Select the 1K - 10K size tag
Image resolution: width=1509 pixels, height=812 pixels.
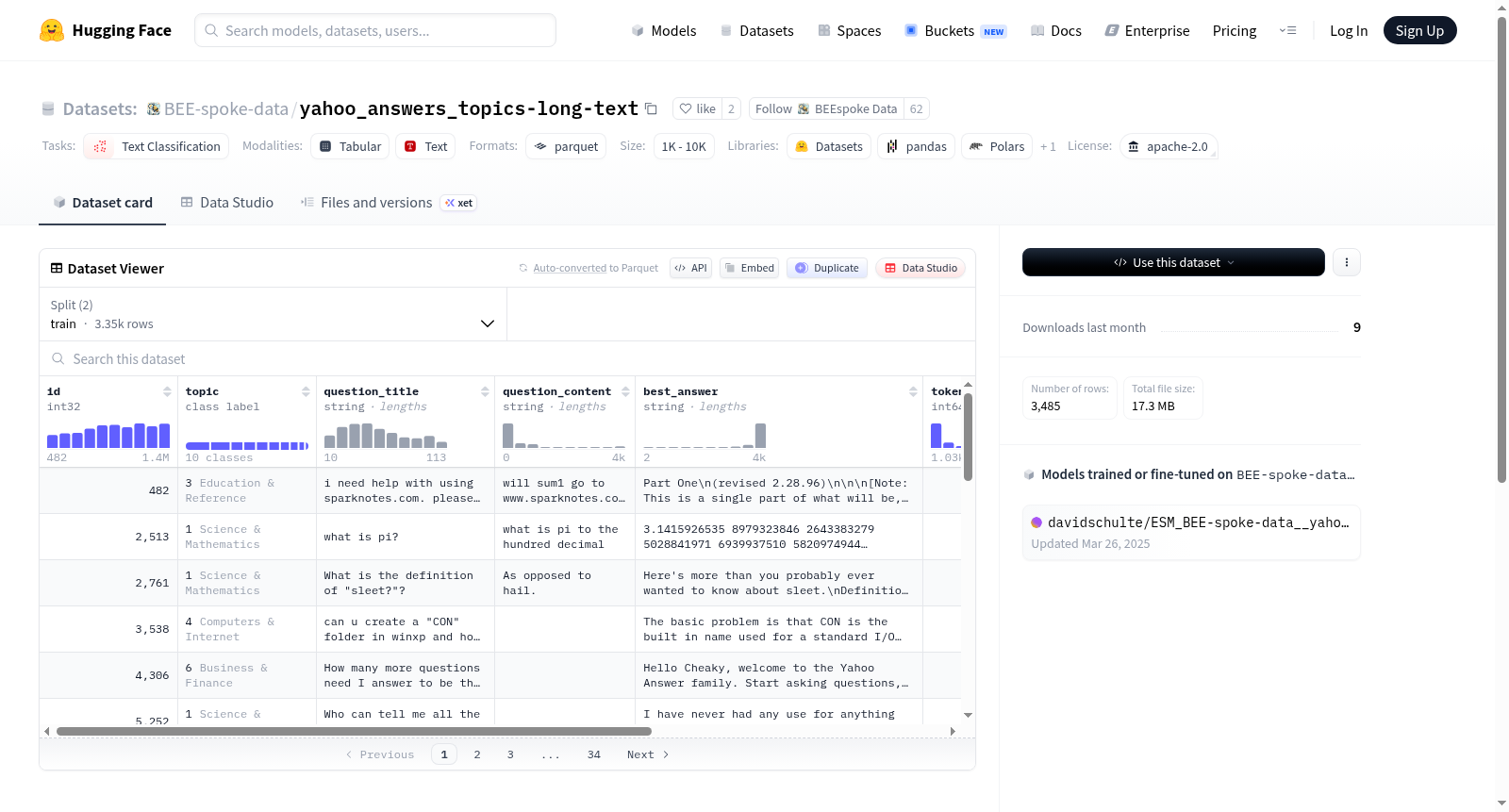coord(684,146)
